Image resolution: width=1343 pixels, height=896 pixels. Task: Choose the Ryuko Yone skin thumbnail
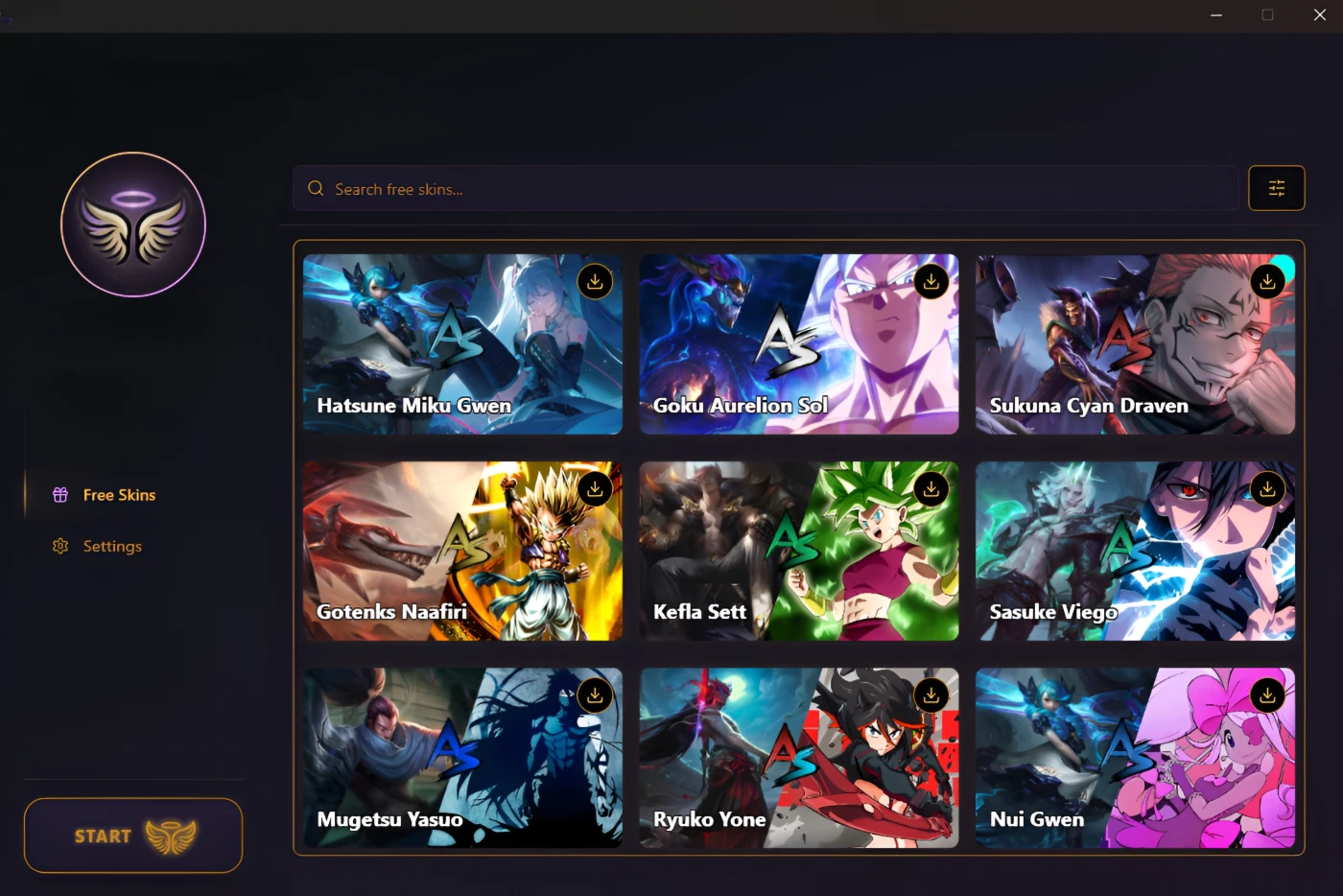[799, 758]
